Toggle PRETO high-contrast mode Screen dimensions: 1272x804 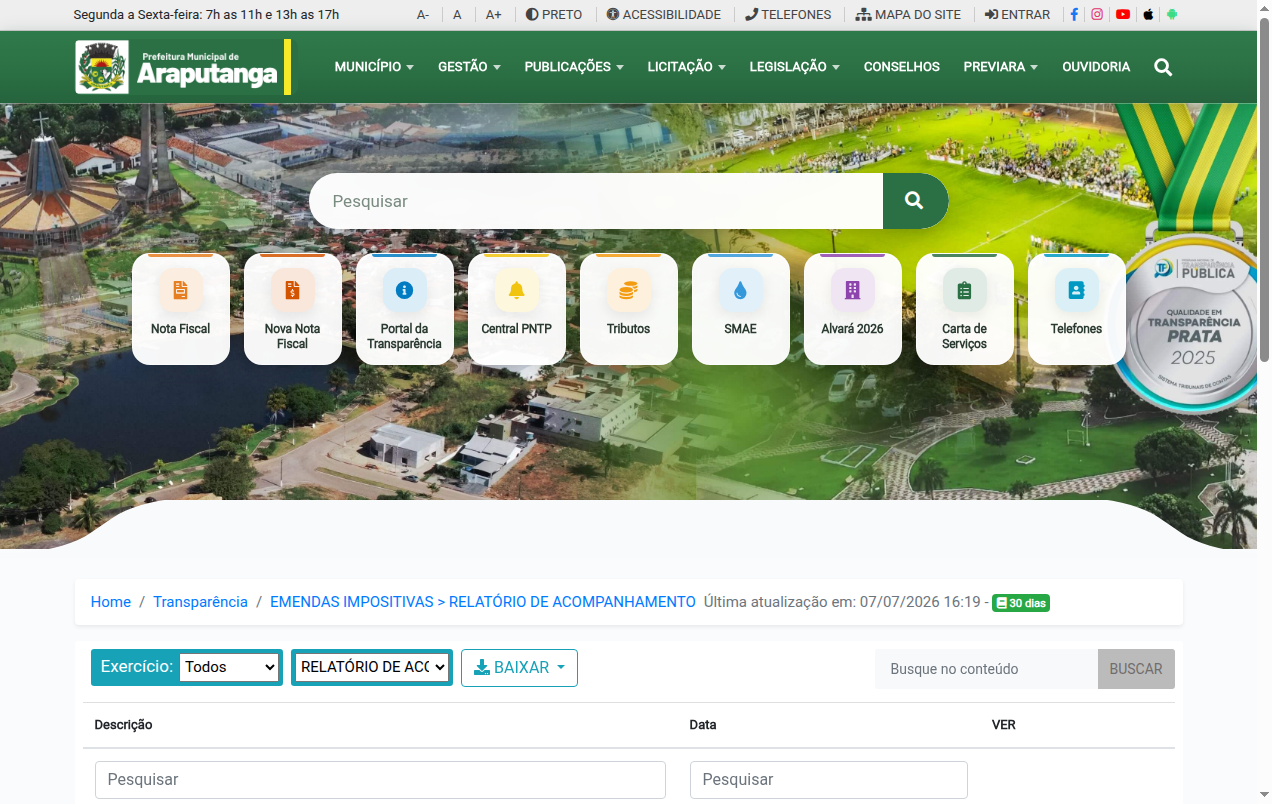point(554,15)
